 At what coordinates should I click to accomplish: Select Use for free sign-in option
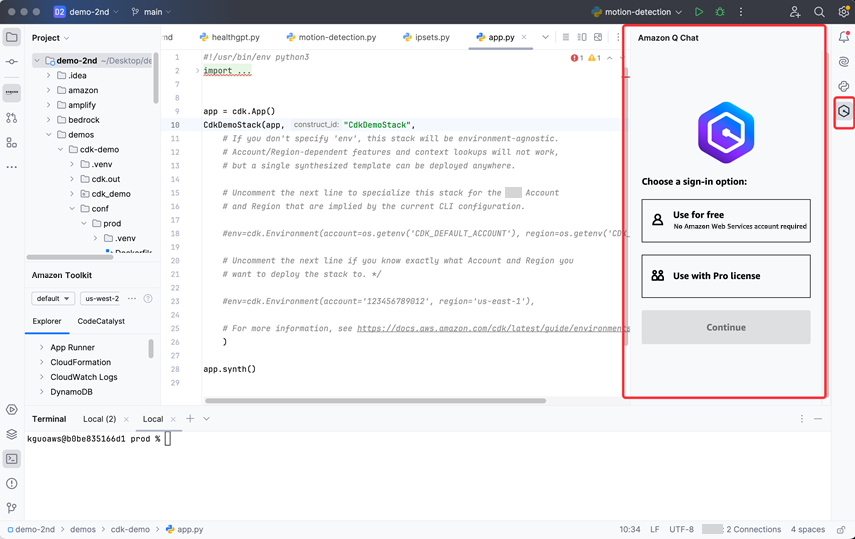click(x=726, y=220)
